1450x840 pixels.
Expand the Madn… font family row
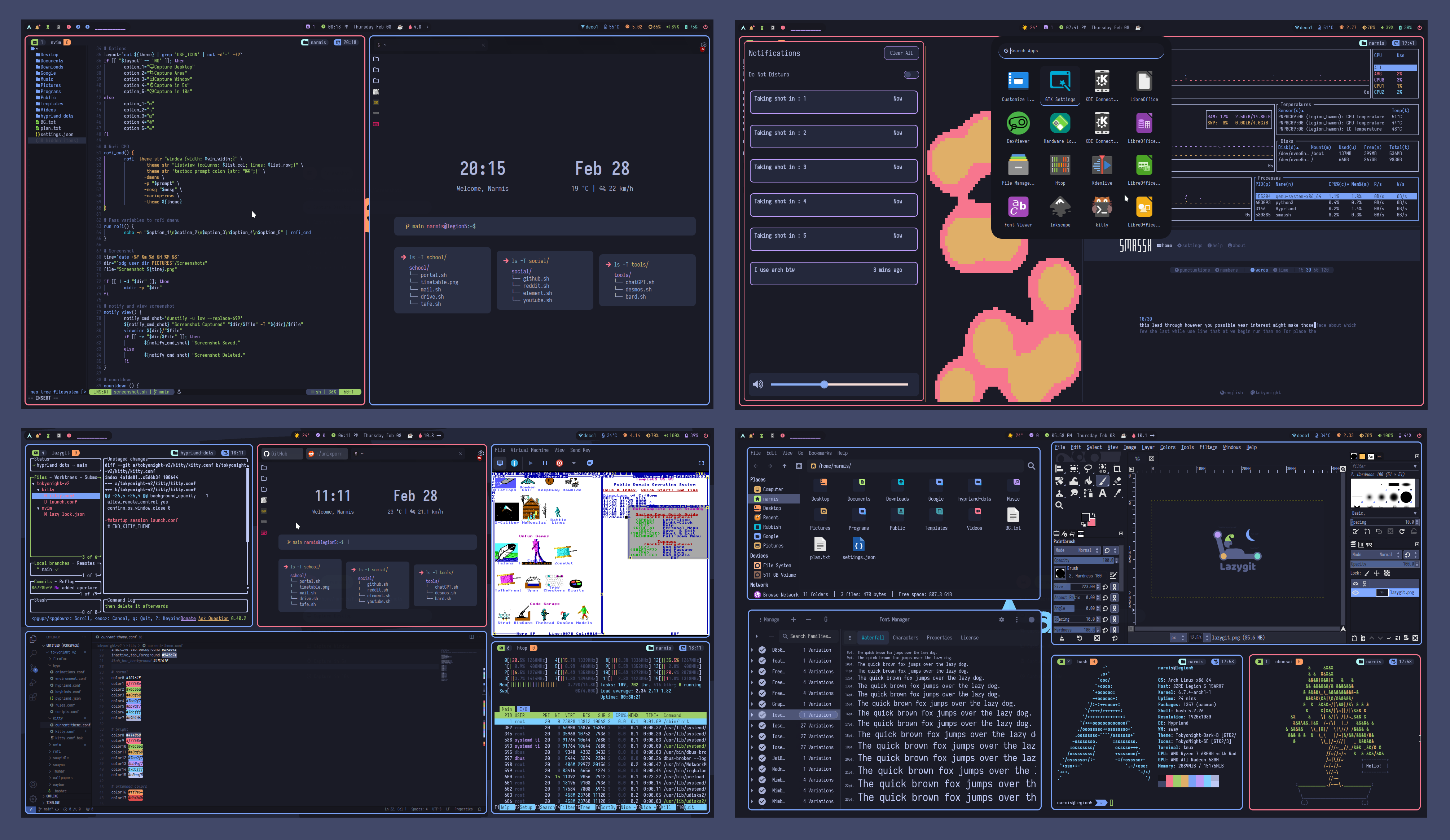tap(753, 769)
